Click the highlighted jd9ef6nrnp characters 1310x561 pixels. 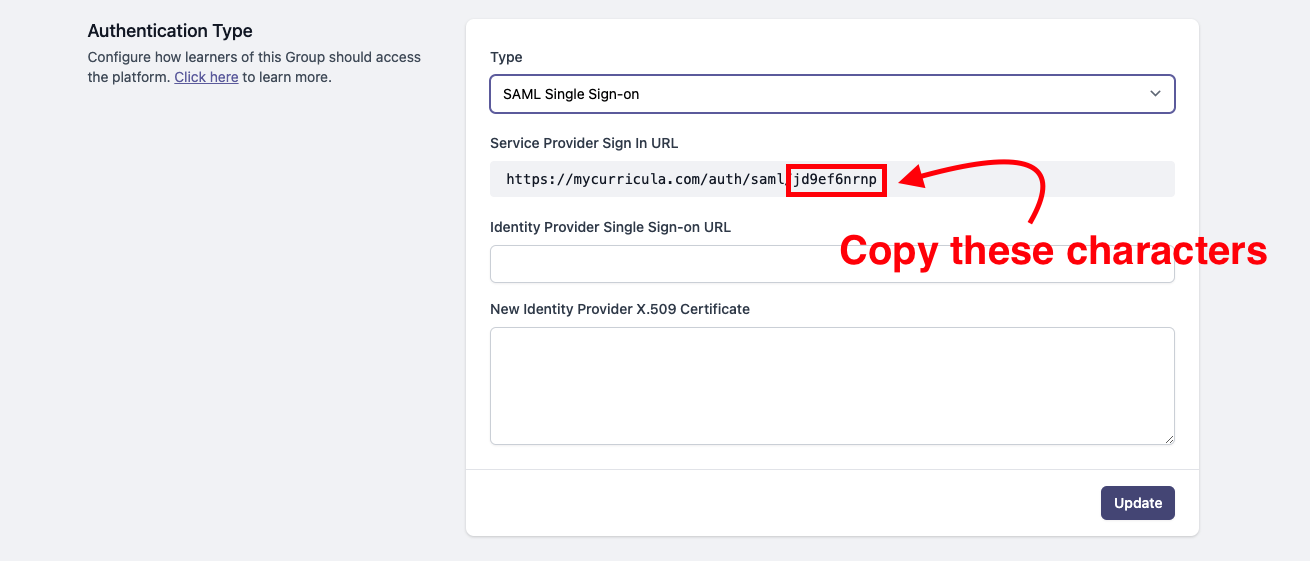(836, 180)
